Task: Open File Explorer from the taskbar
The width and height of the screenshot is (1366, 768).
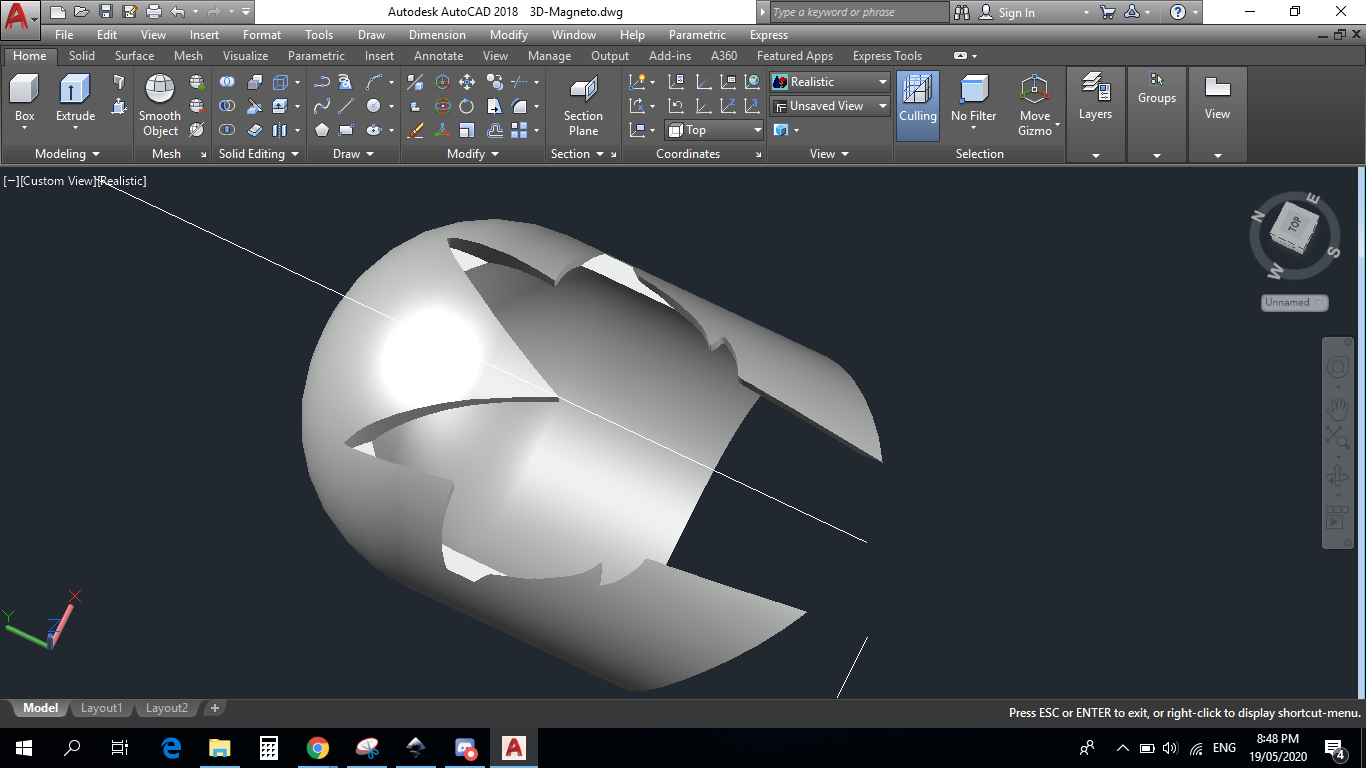Action: point(220,748)
